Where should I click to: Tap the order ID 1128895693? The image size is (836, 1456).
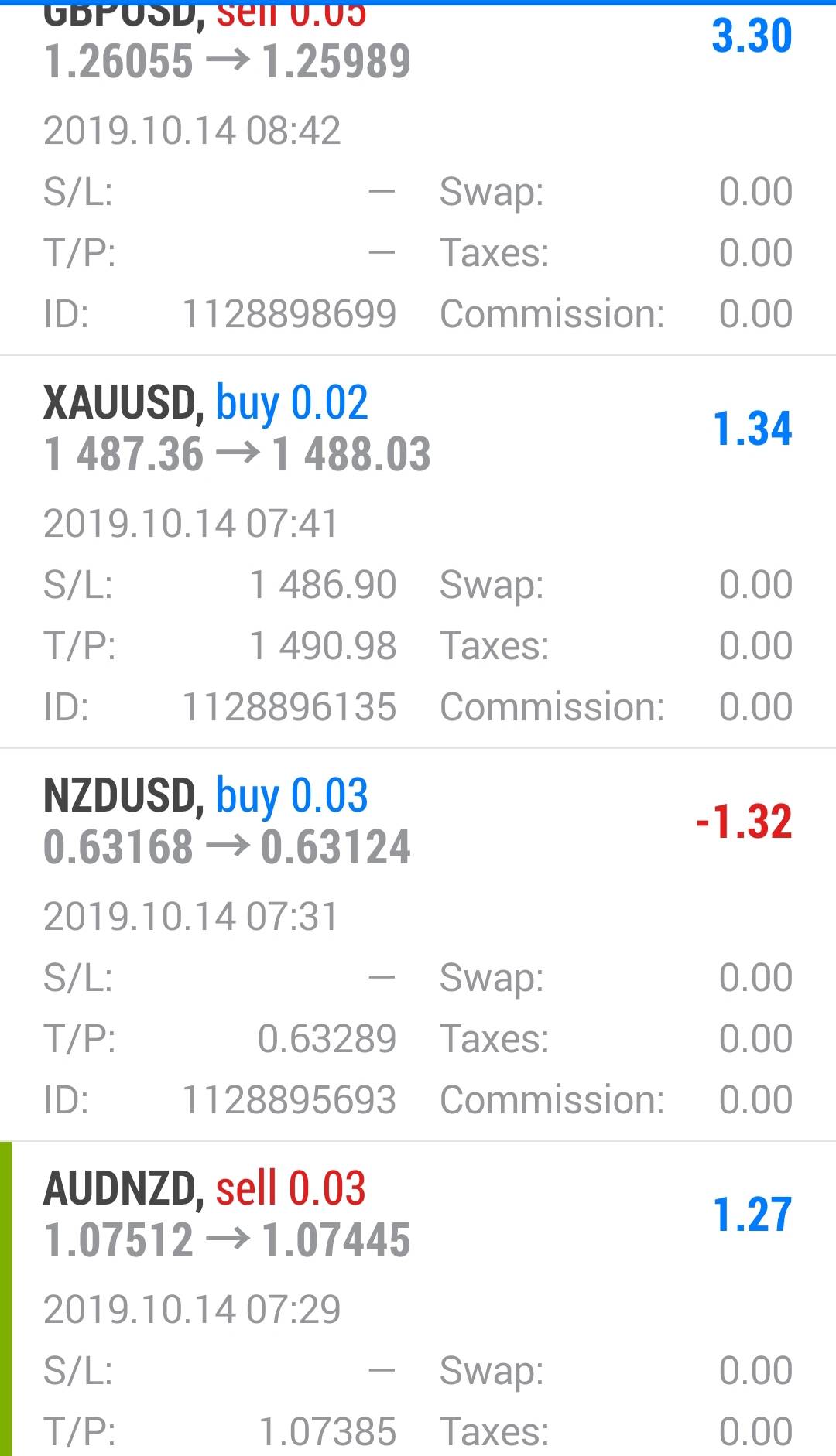289,1100
